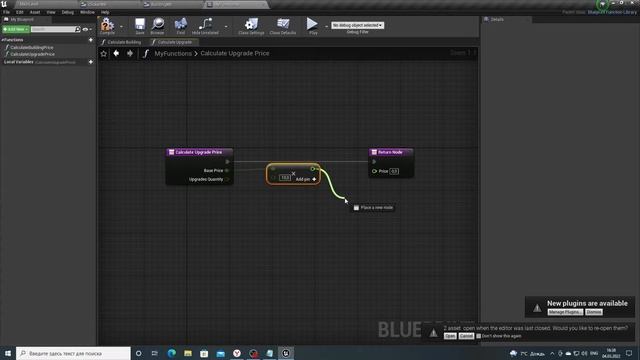Open the Play options dropdown arrow
Screen dimensions: 640x360
coord(326,26)
